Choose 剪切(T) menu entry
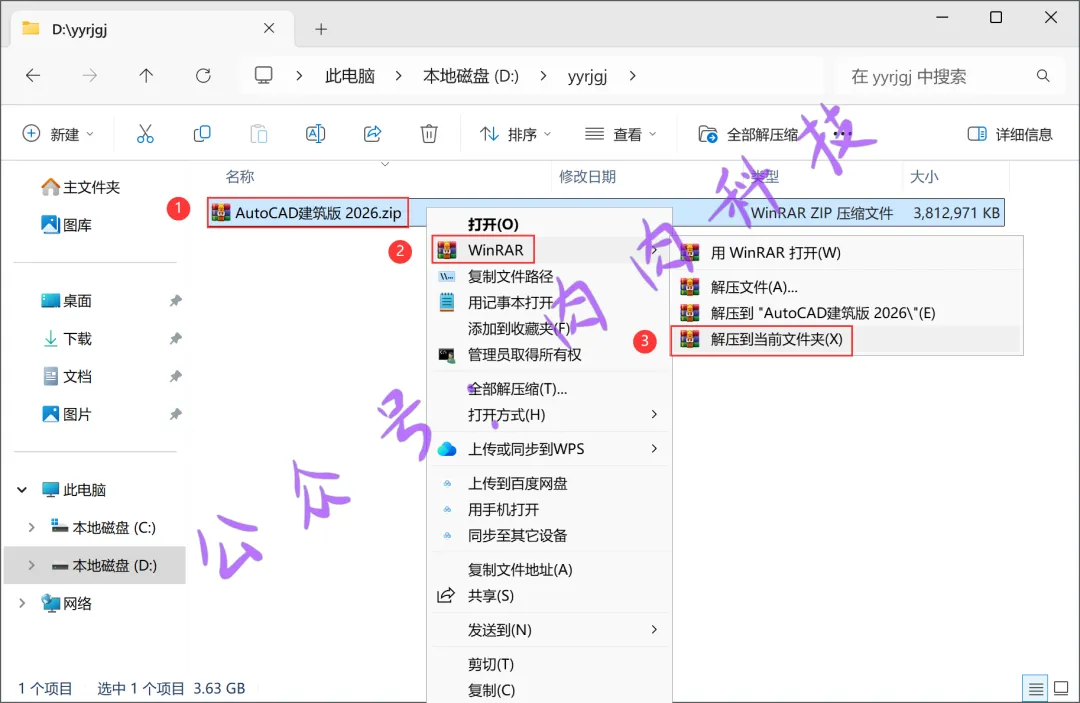The width and height of the screenshot is (1080, 703). (x=550, y=664)
